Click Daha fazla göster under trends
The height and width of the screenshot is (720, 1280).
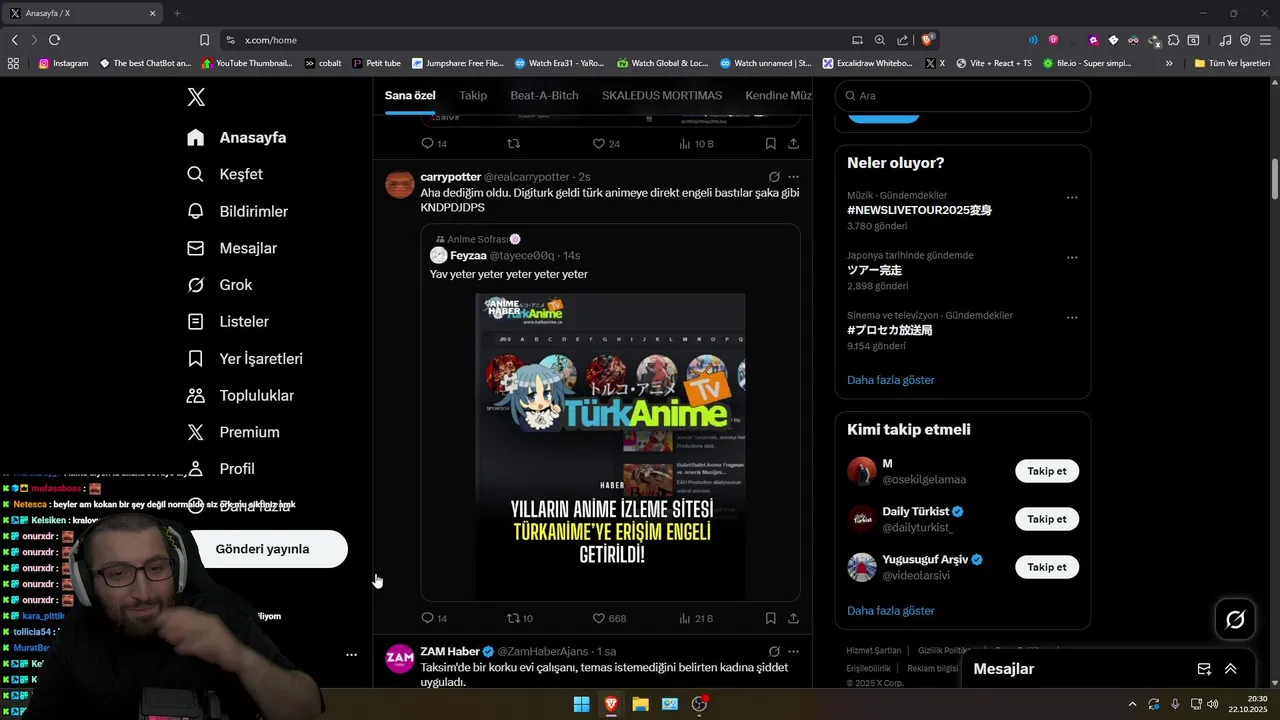(891, 380)
